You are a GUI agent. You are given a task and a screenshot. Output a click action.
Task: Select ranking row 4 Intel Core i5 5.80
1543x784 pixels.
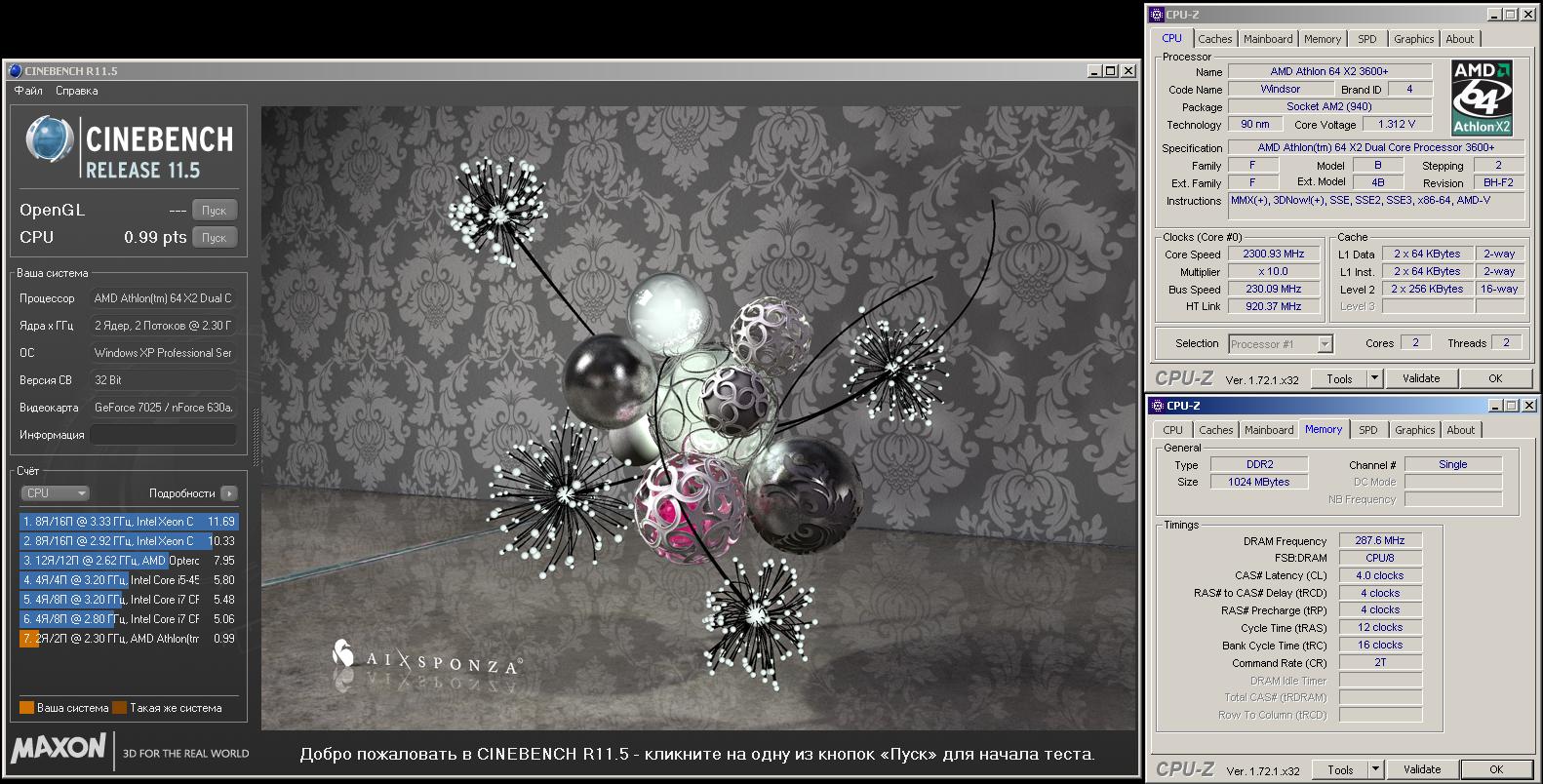pyautogui.click(x=129, y=580)
